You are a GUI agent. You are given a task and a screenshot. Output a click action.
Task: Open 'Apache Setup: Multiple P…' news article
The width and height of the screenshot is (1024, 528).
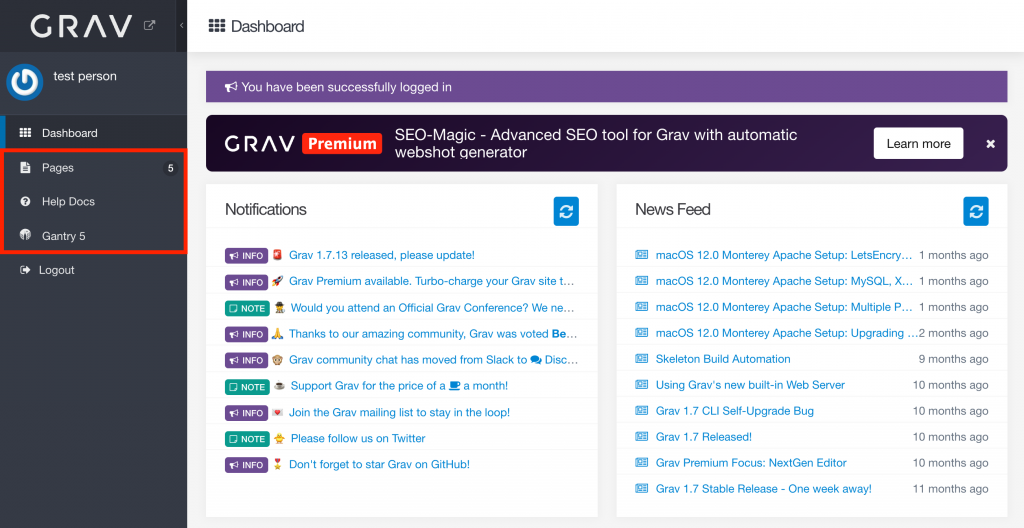(784, 307)
